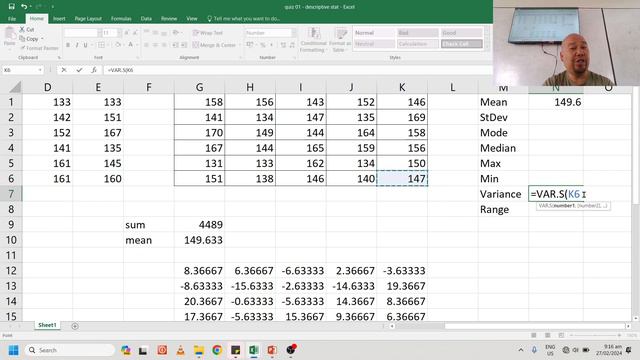Switch to the Data tab
640x360 pixels.
(146, 18)
